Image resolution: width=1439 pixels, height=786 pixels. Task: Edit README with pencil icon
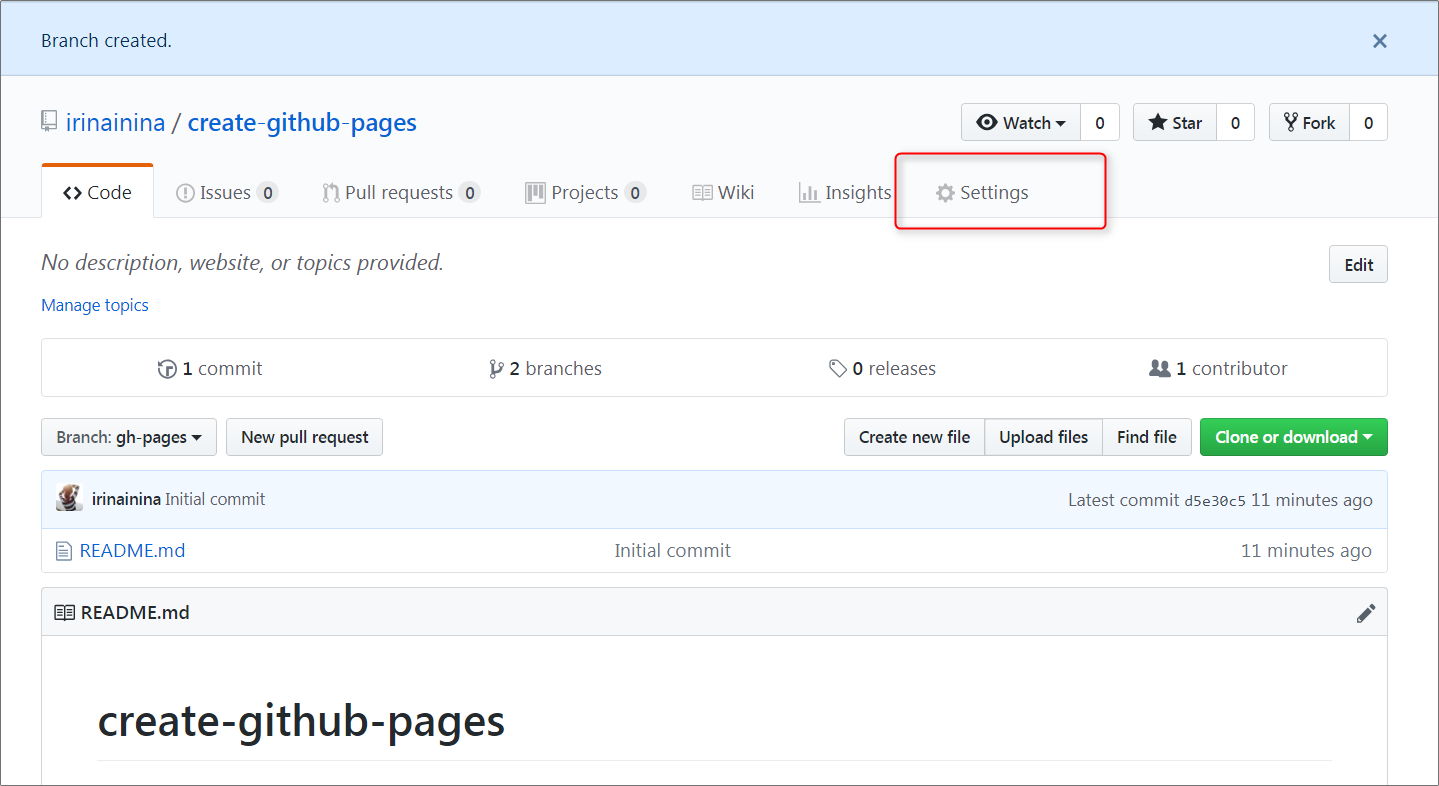[1366, 613]
